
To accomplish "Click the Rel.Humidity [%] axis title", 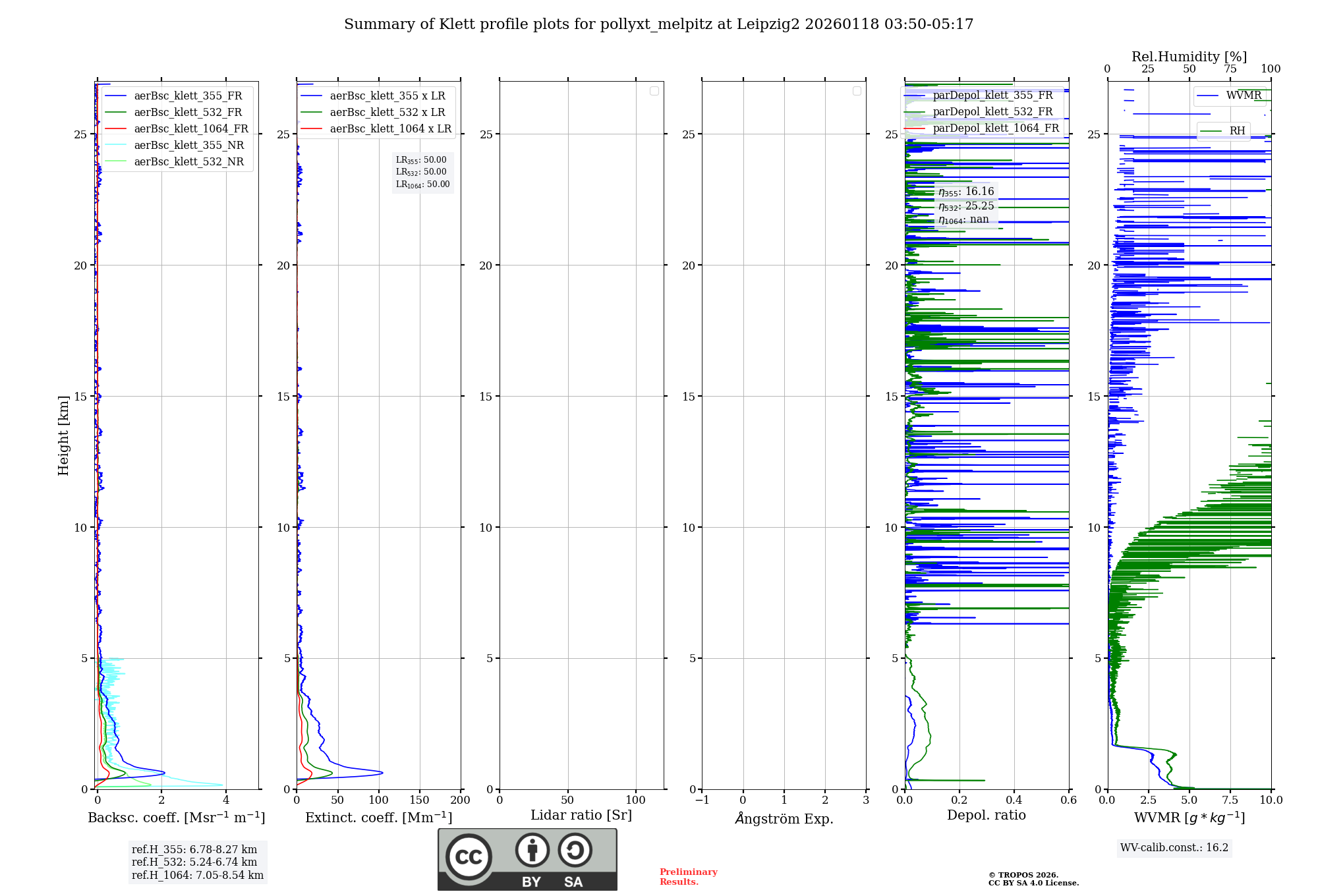I will [x=1189, y=57].
